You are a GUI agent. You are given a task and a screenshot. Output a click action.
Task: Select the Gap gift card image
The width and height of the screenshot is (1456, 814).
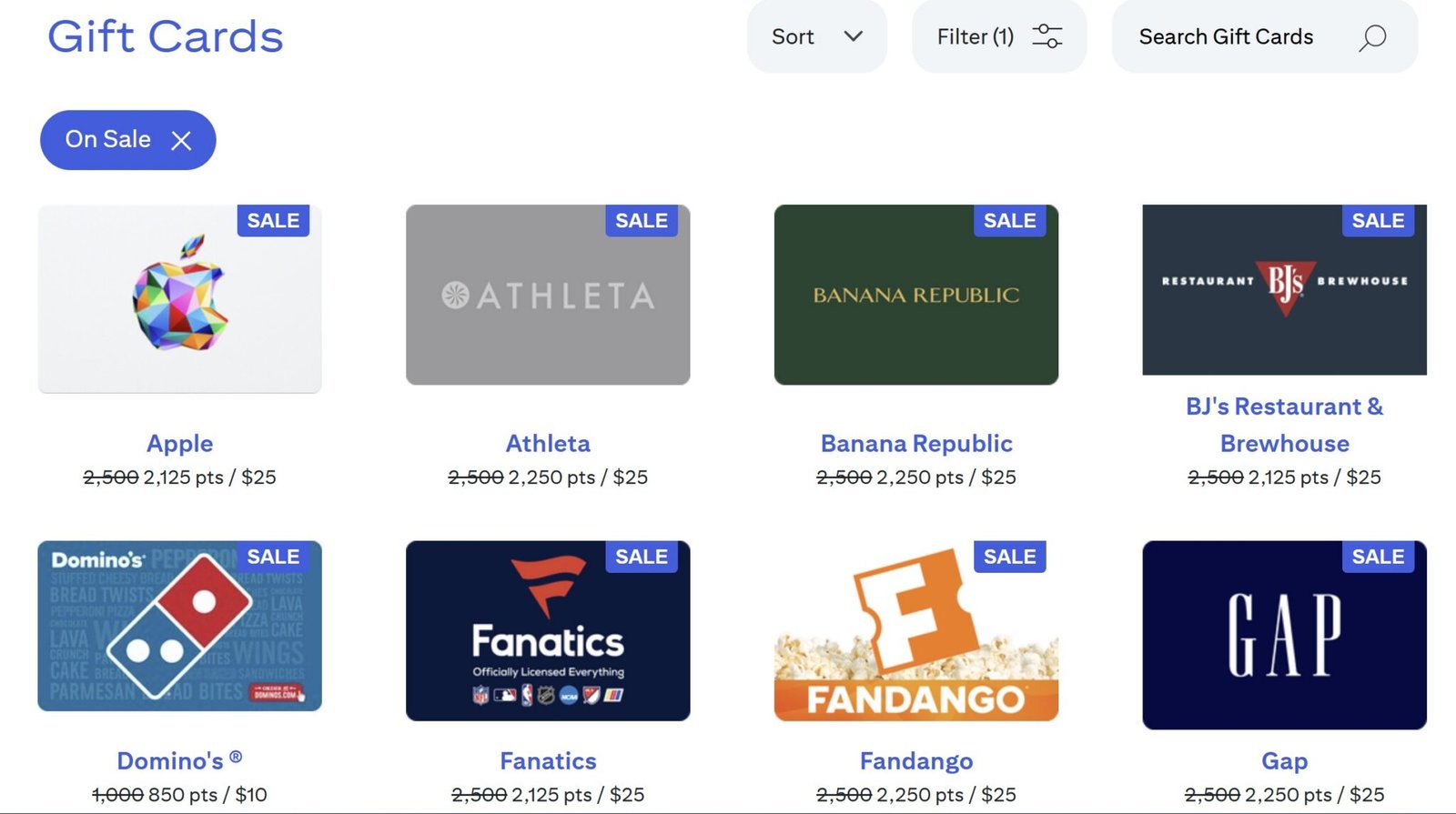coord(1284,637)
